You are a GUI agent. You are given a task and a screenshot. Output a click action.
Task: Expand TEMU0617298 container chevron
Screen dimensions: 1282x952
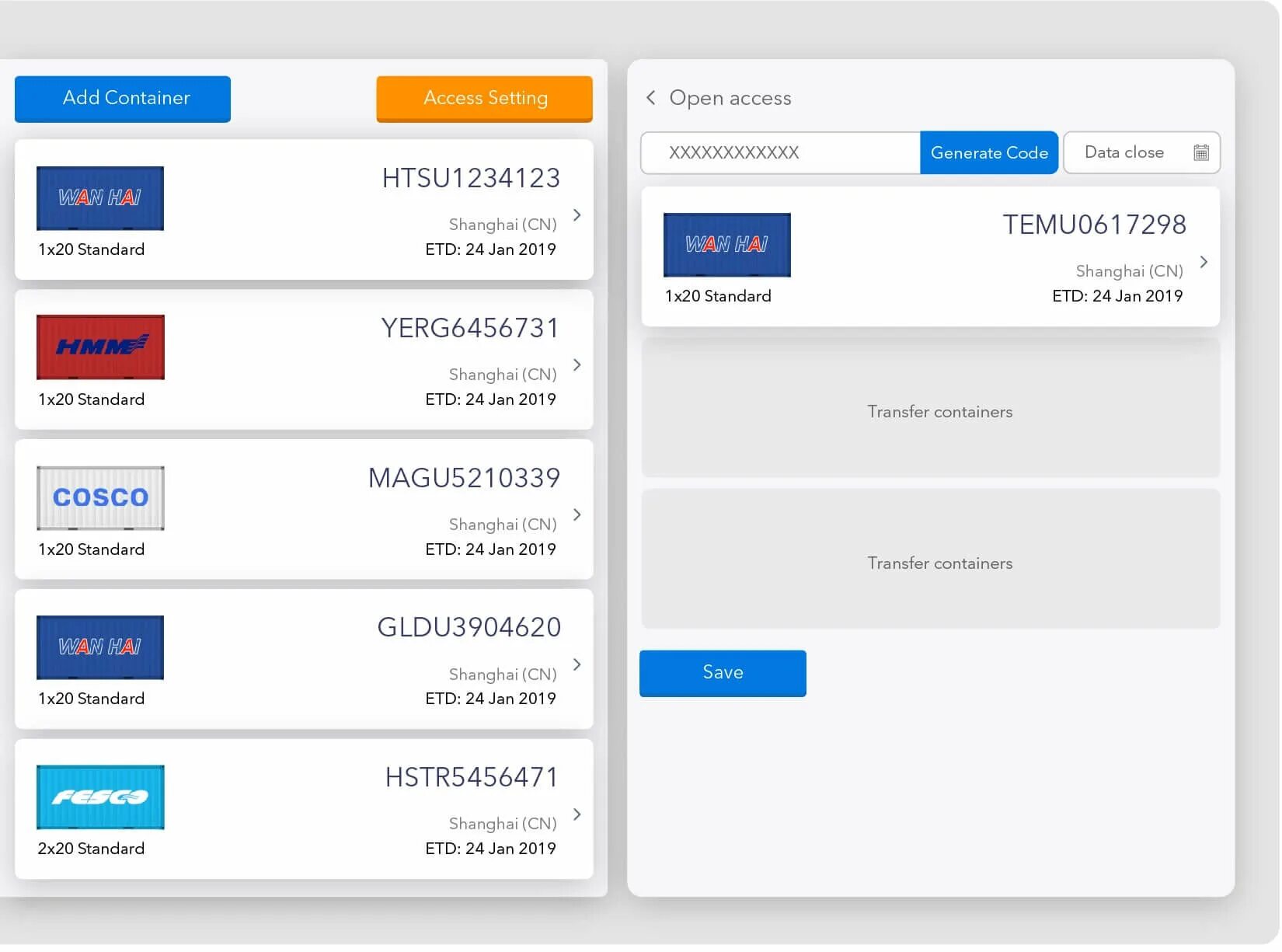tap(1204, 262)
